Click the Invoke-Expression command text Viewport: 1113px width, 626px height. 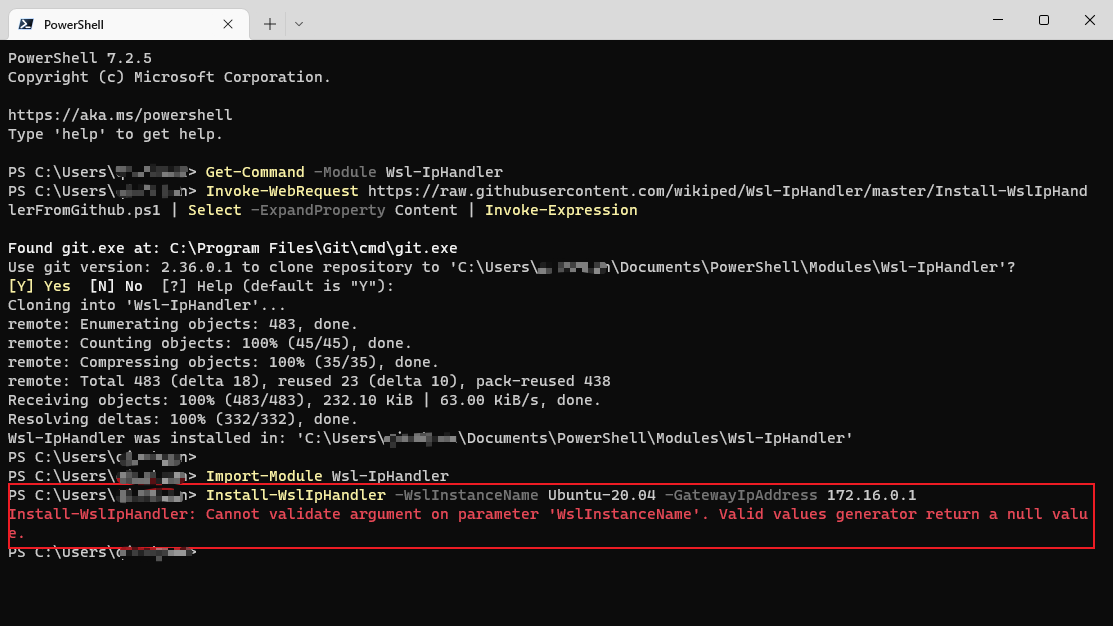[x=560, y=209]
